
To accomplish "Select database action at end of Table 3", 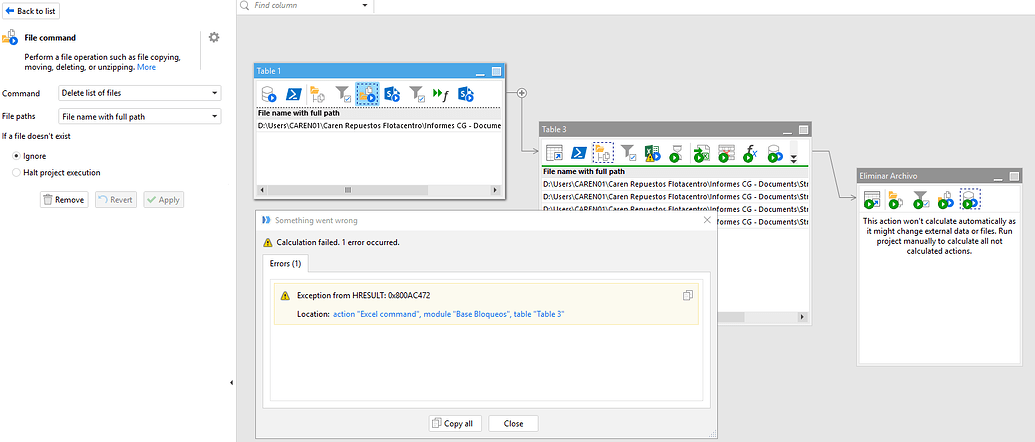I will pyautogui.click(x=774, y=154).
